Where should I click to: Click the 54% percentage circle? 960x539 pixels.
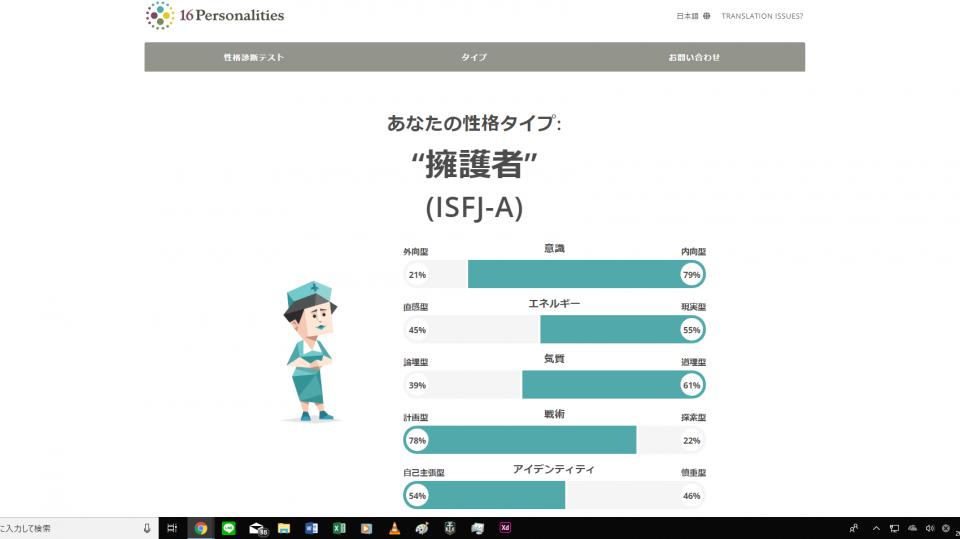click(417, 496)
